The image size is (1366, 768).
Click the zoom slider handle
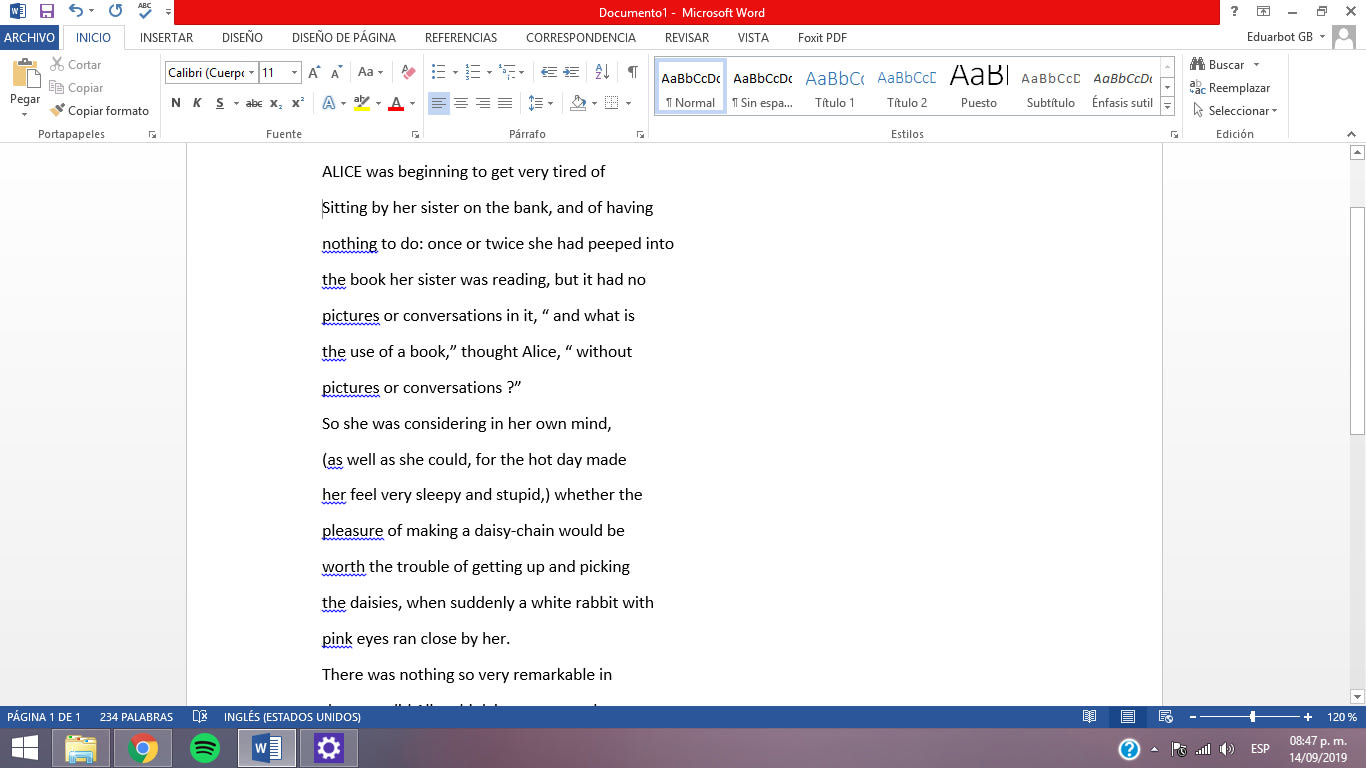pyautogui.click(x=1252, y=717)
